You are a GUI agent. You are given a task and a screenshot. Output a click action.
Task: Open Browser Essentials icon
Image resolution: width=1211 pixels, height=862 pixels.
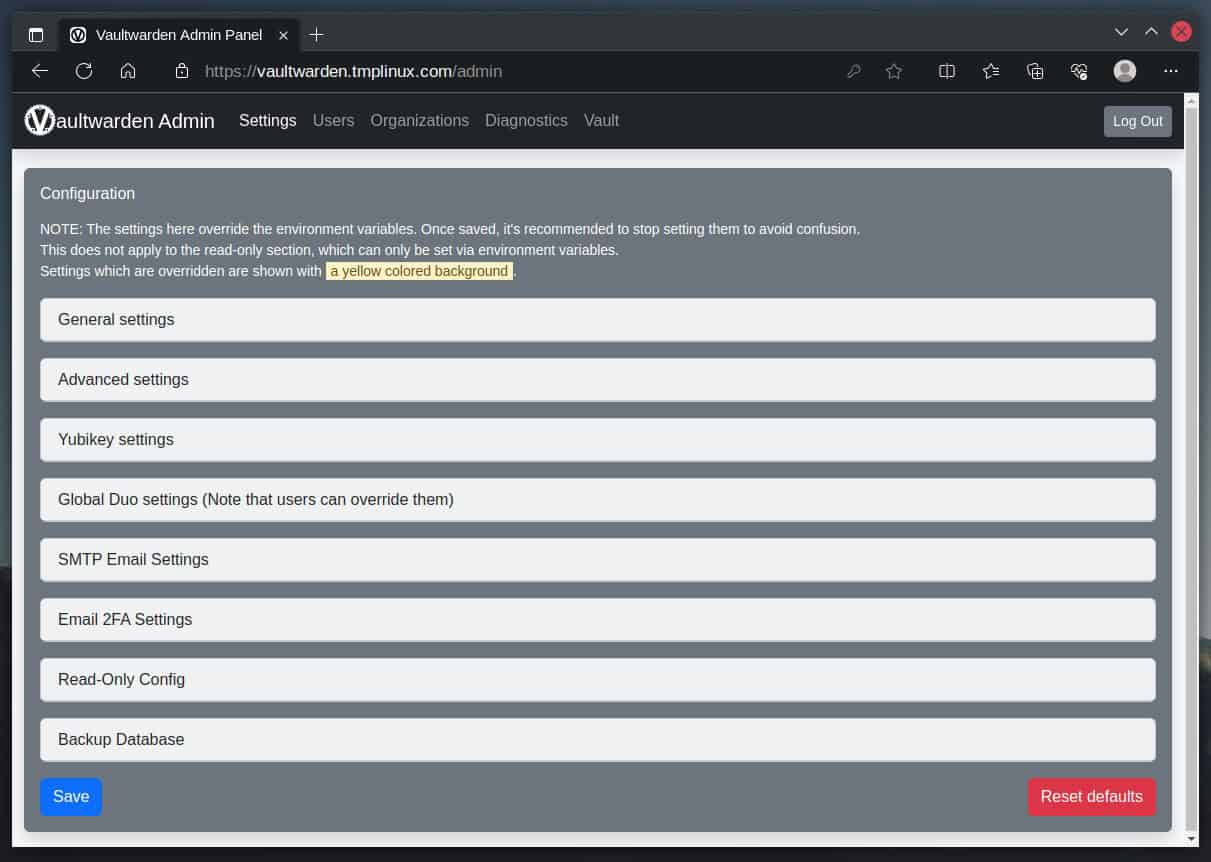pyautogui.click(x=1079, y=71)
